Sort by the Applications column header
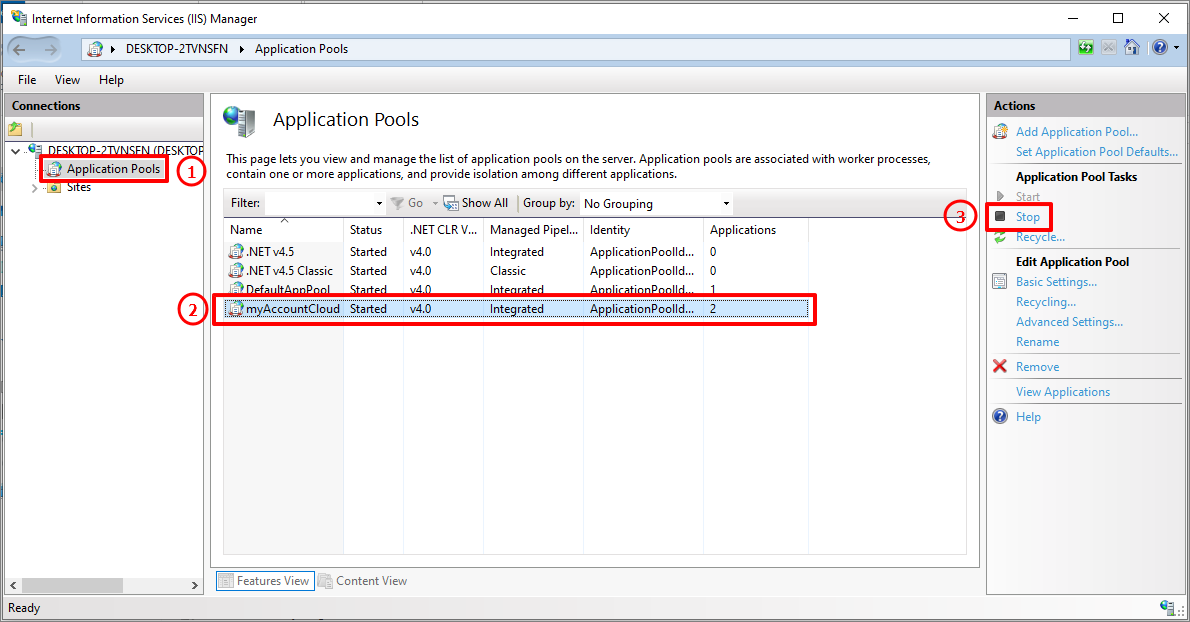The image size is (1190, 622). pyautogui.click(x=756, y=230)
